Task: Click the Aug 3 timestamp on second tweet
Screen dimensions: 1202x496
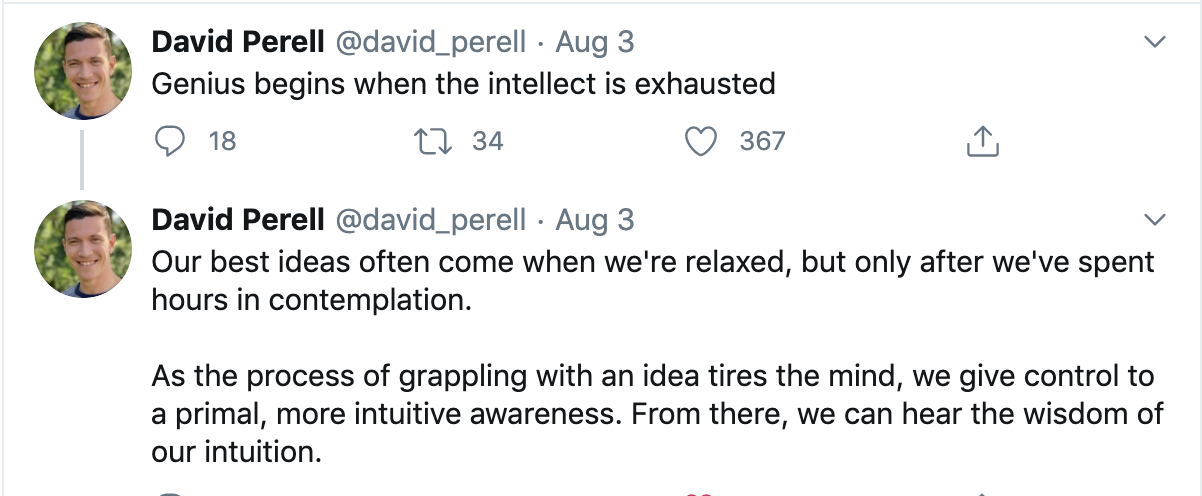Action: tap(595, 219)
